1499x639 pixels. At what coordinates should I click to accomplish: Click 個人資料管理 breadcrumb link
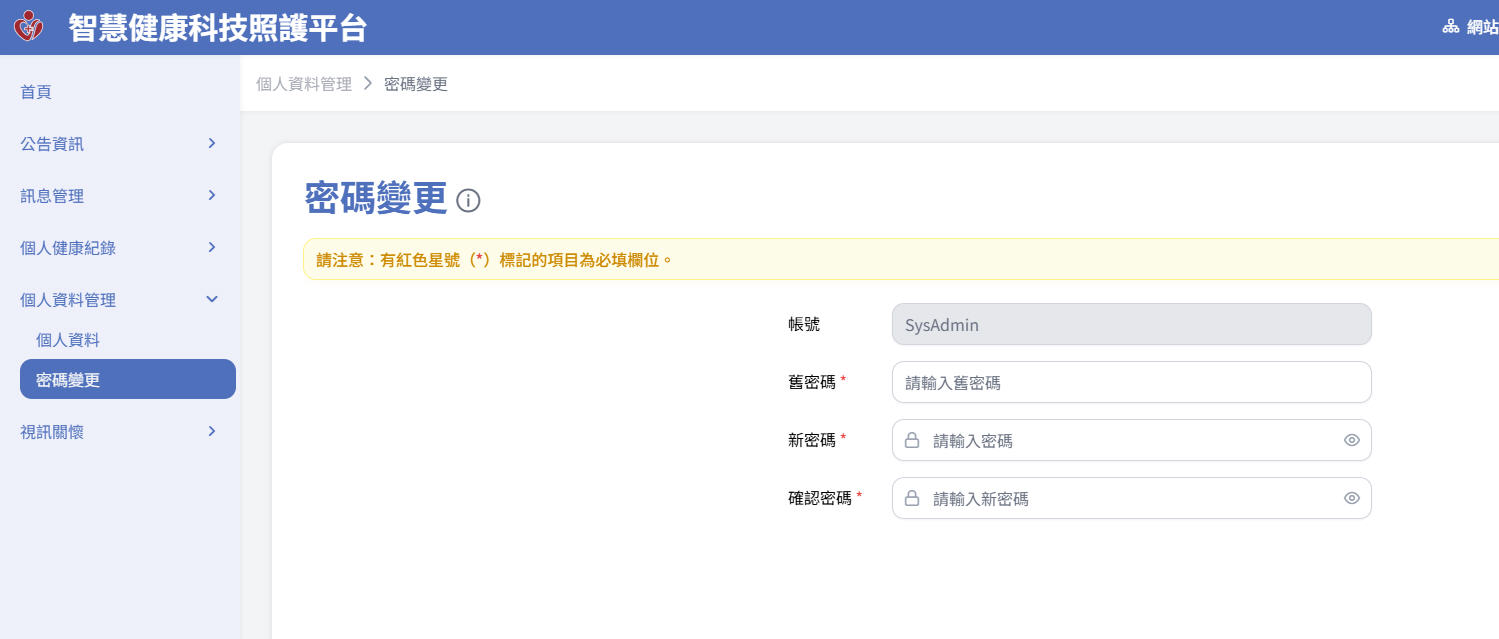304,84
